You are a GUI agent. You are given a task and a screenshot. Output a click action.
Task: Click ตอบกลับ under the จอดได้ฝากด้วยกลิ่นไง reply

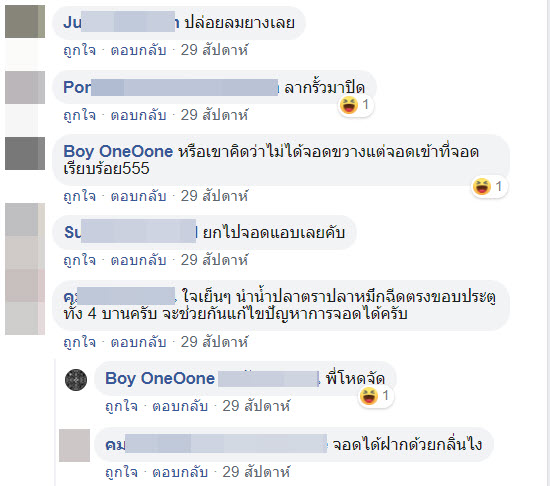(180, 472)
